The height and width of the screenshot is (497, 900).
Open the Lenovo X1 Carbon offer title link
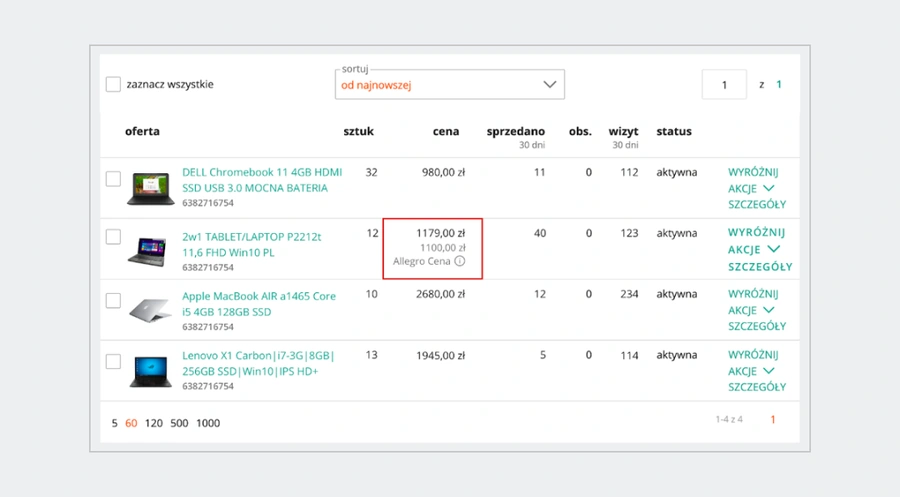click(x=258, y=363)
